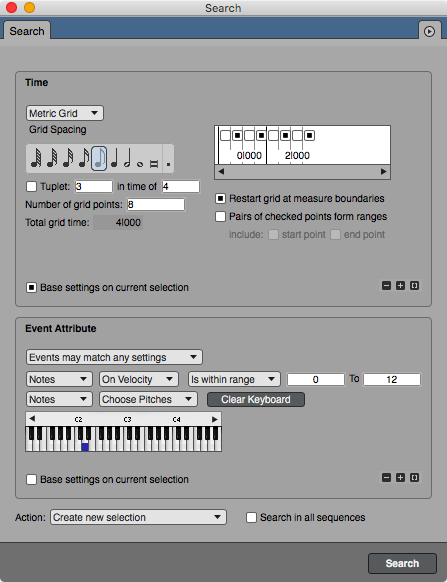The height and width of the screenshot is (582, 447).
Task: Click the Search button at bottom
Action: coord(402,563)
